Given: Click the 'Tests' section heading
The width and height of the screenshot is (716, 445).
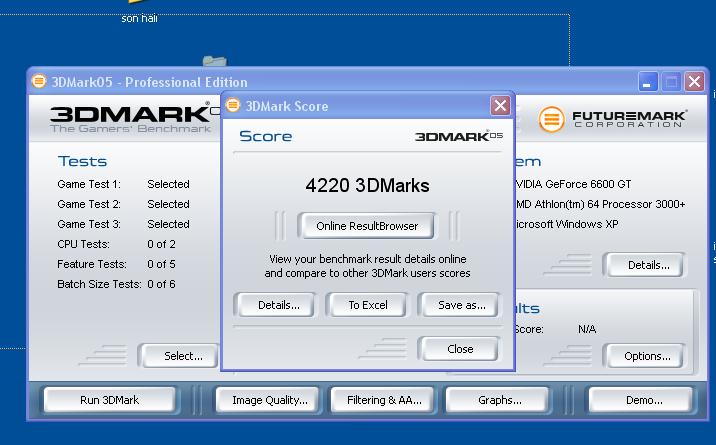Looking at the screenshot, I should [x=82, y=161].
